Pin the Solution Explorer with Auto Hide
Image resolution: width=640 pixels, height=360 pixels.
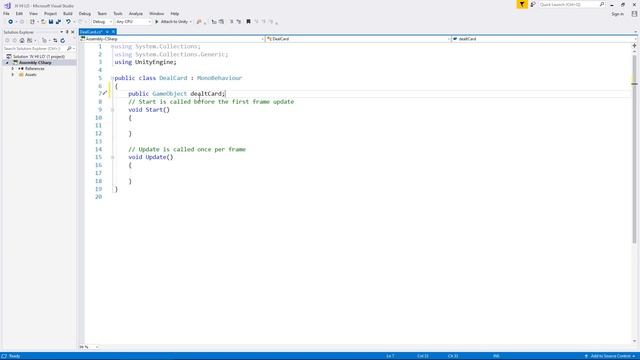67,32
